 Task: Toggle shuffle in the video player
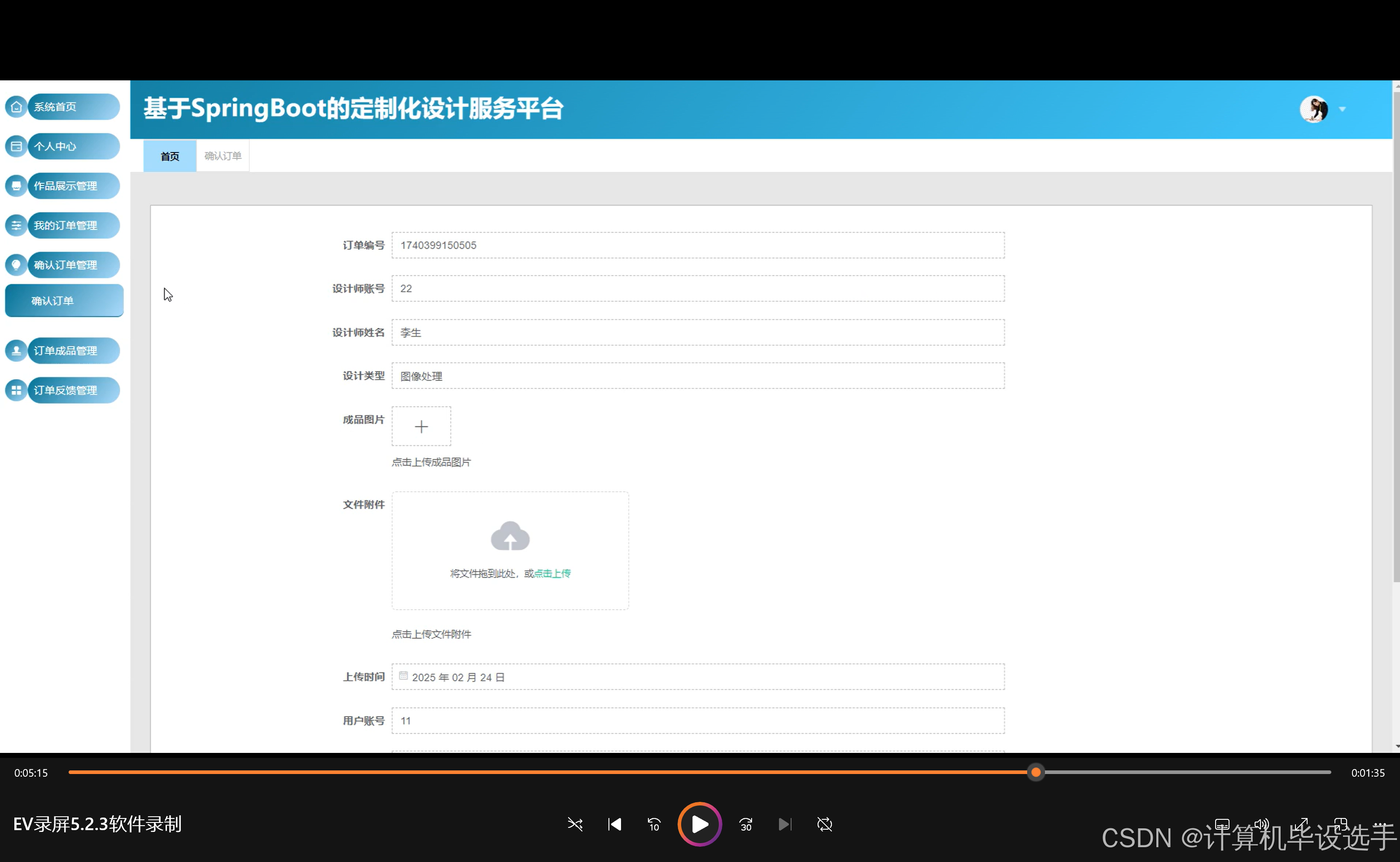[x=575, y=824]
